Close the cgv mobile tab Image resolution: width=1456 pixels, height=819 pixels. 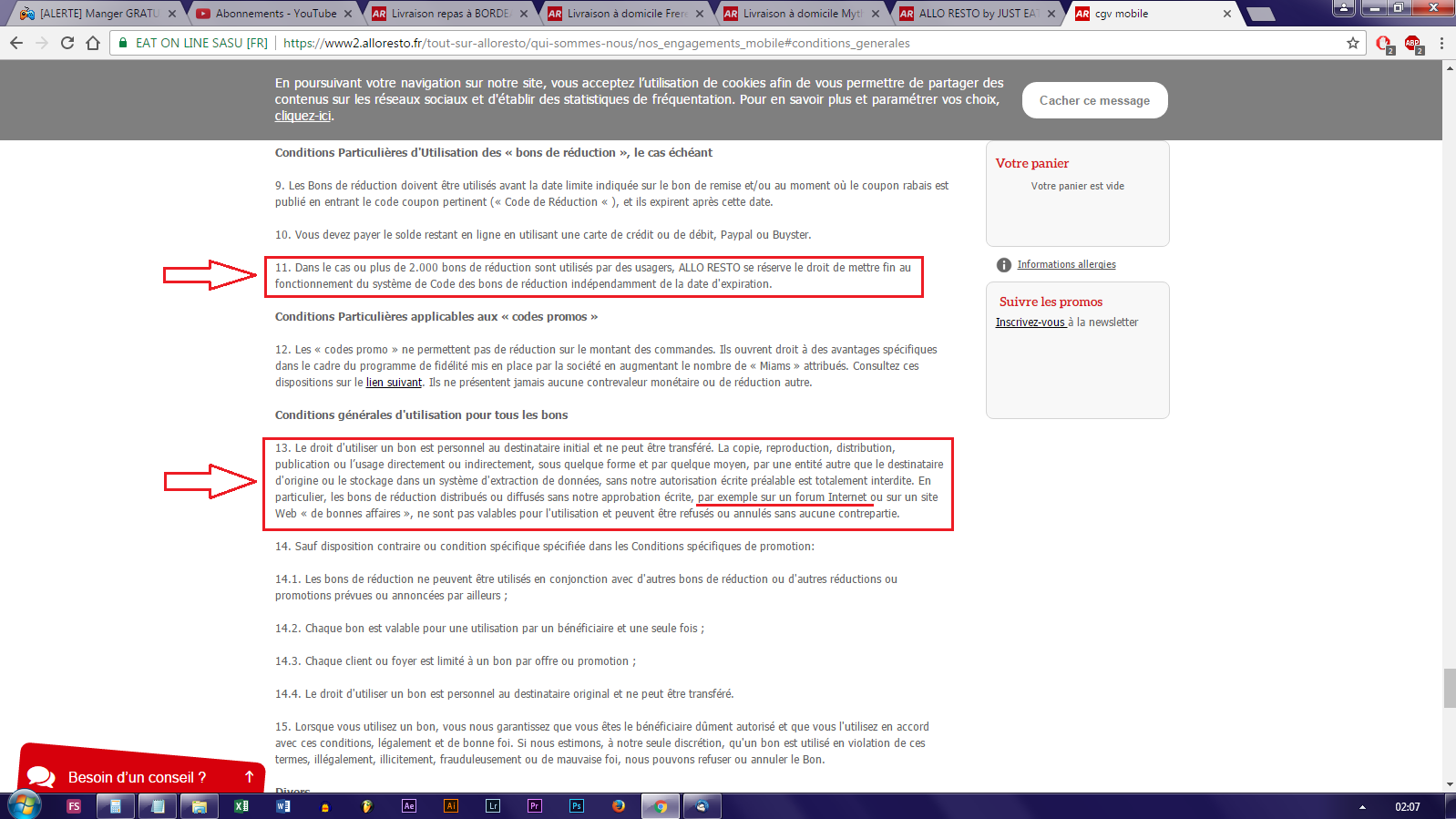pos(1227,14)
